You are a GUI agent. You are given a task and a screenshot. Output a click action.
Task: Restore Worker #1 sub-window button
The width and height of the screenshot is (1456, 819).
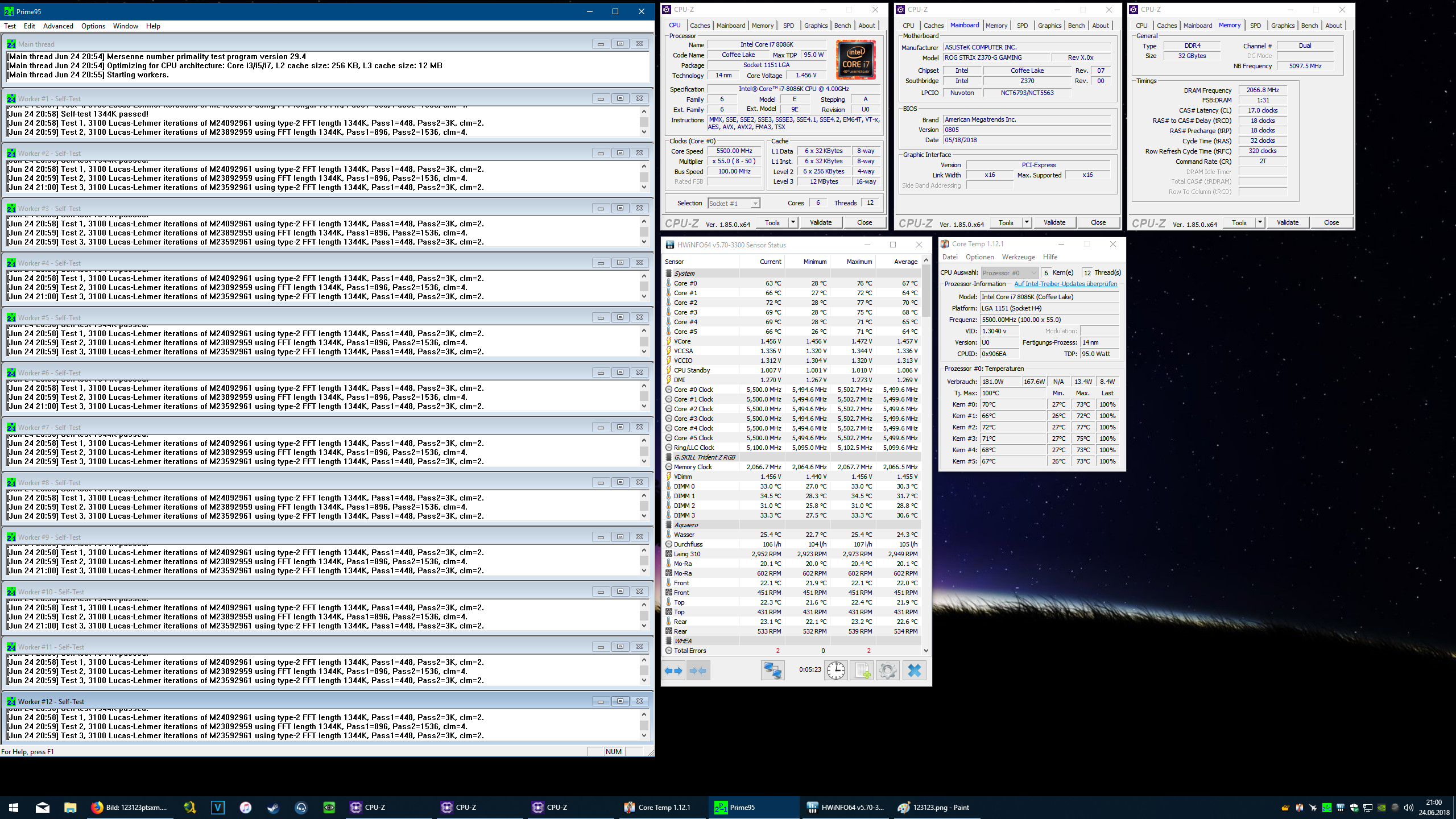pos(620,98)
